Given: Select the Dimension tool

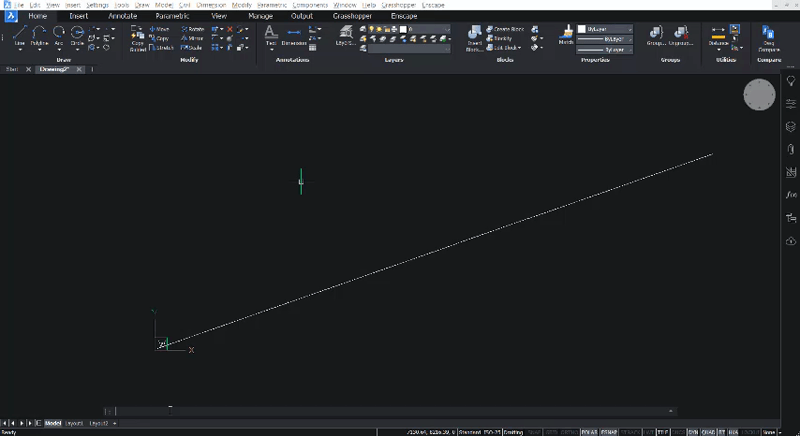Looking at the screenshot, I should (294, 36).
